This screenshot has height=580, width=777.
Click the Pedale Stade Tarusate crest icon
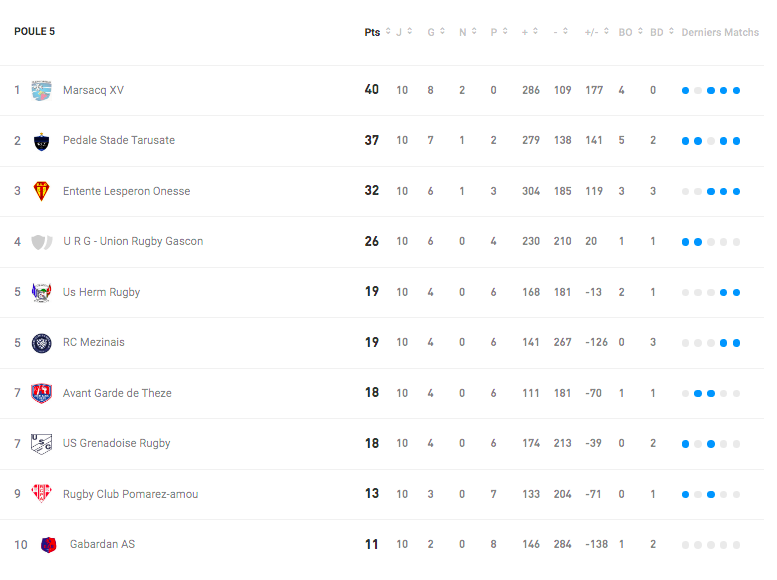pyautogui.click(x=42, y=141)
